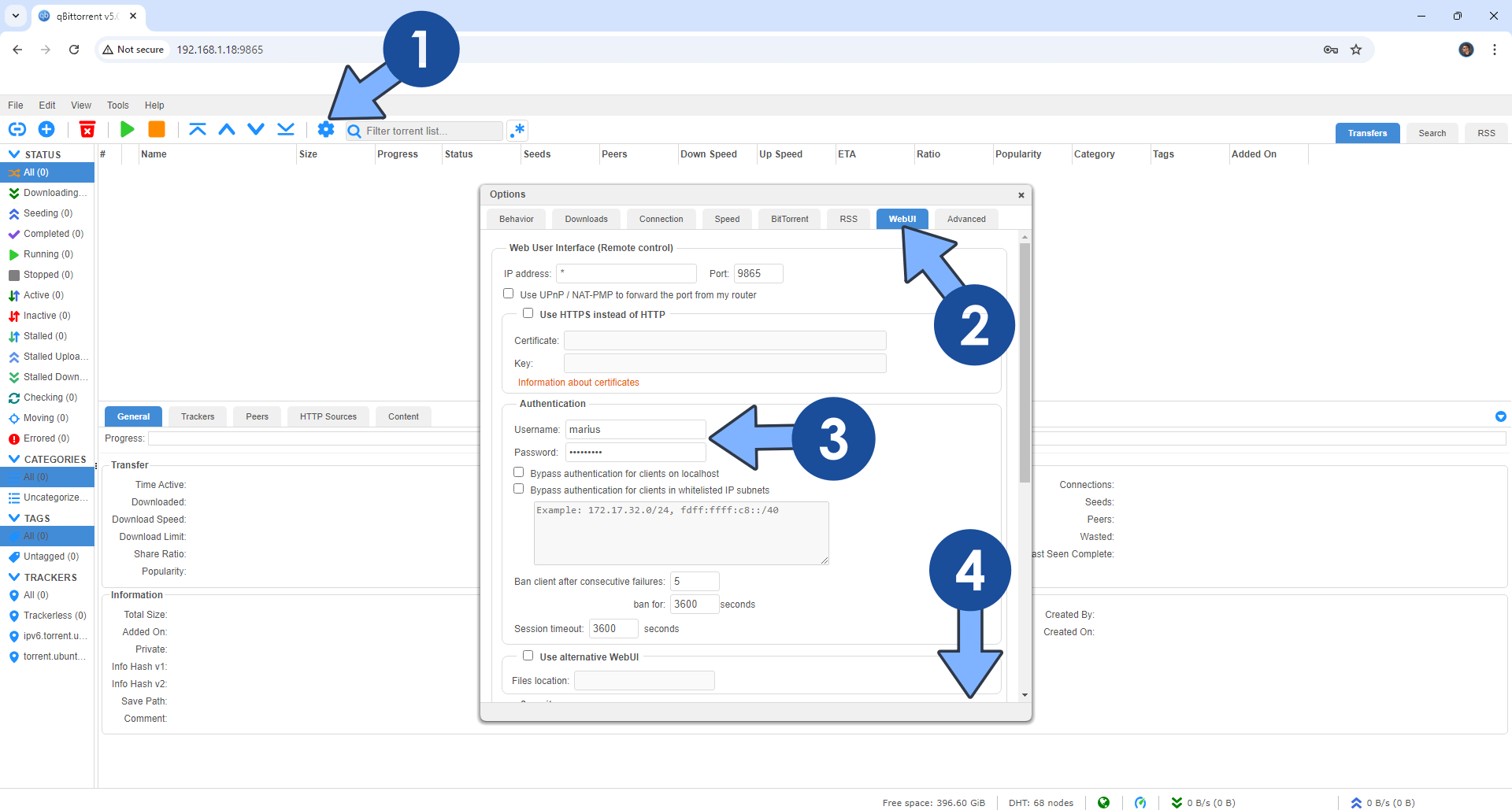Enable Use alternative WebUI checkbox
Image resolution: width=1512 pixels, height=810 pixels.
coord(528,656)
